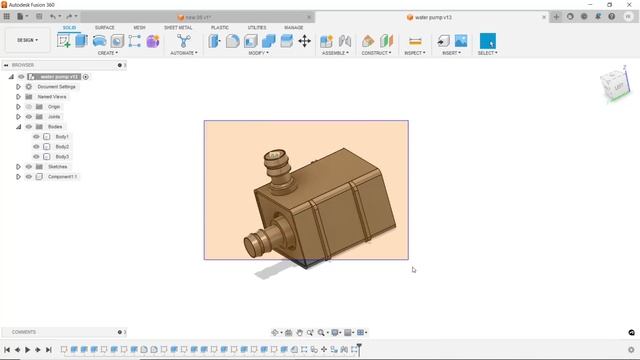Expand the Sketches folder
This screenshot has height=360, width=640.
(18, 167)
